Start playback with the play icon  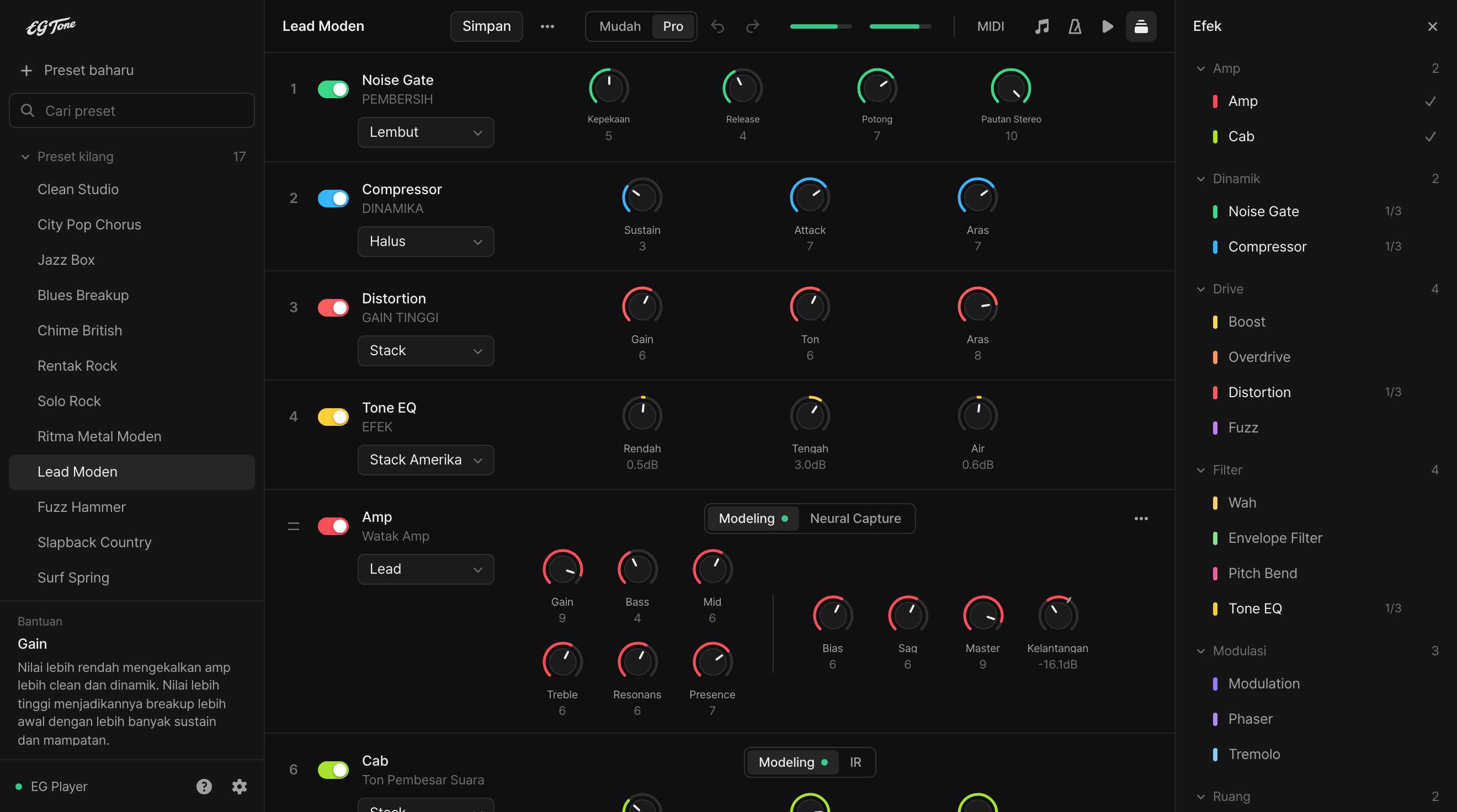(1108, 26)
